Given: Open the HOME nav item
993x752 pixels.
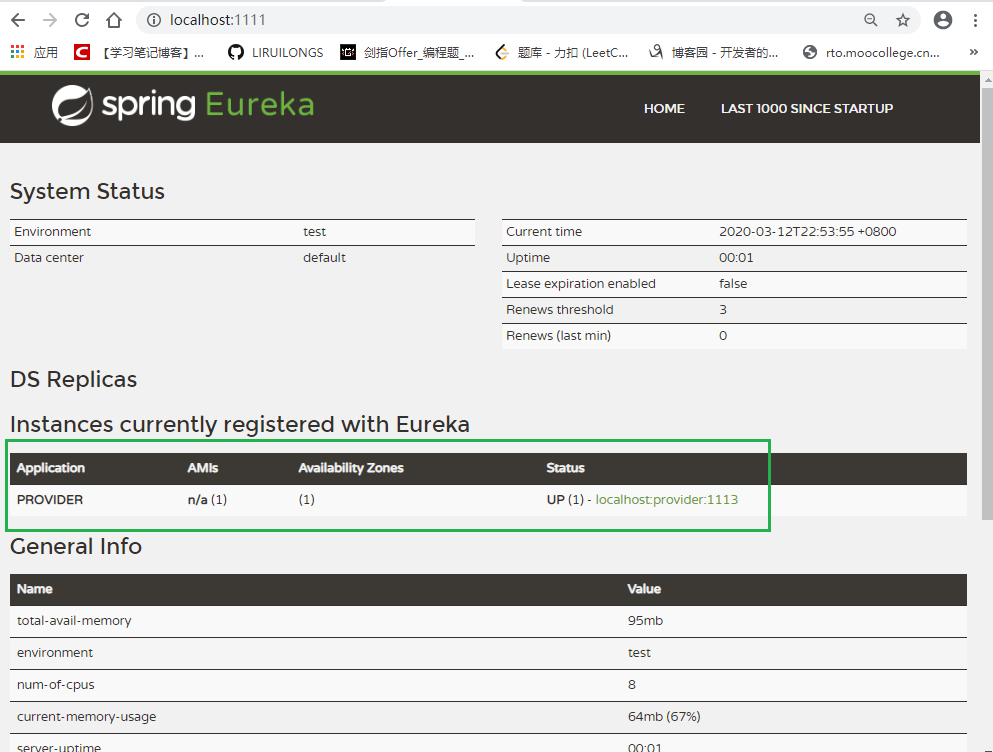Looking at the screenshot, I should [664, 108].
